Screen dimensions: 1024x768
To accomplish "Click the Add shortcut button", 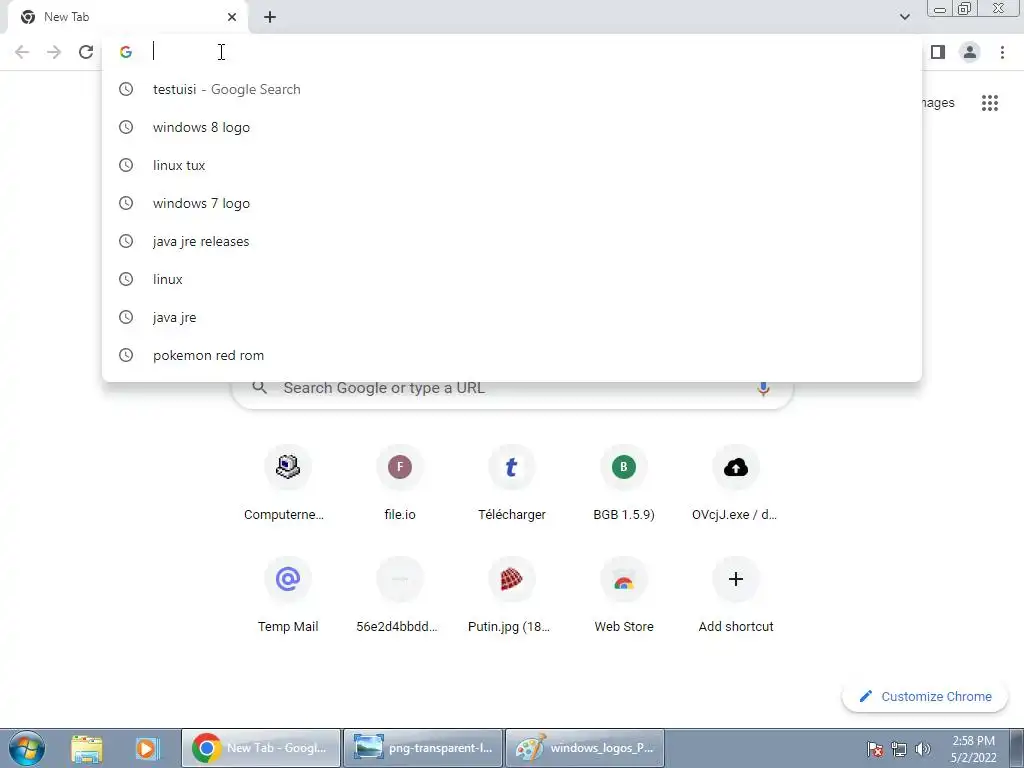I will [735, 596].
